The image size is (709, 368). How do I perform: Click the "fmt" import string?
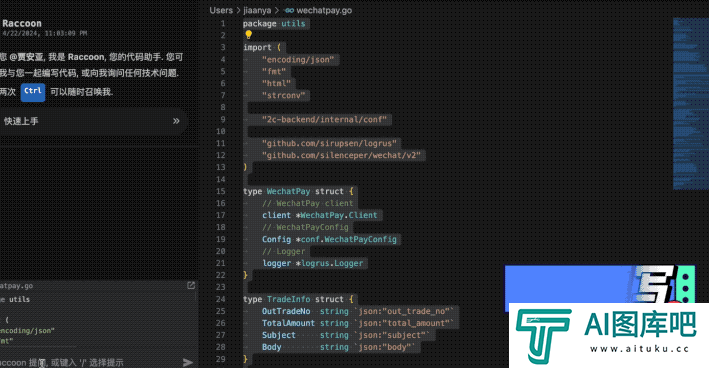click(x=274, y=71)
